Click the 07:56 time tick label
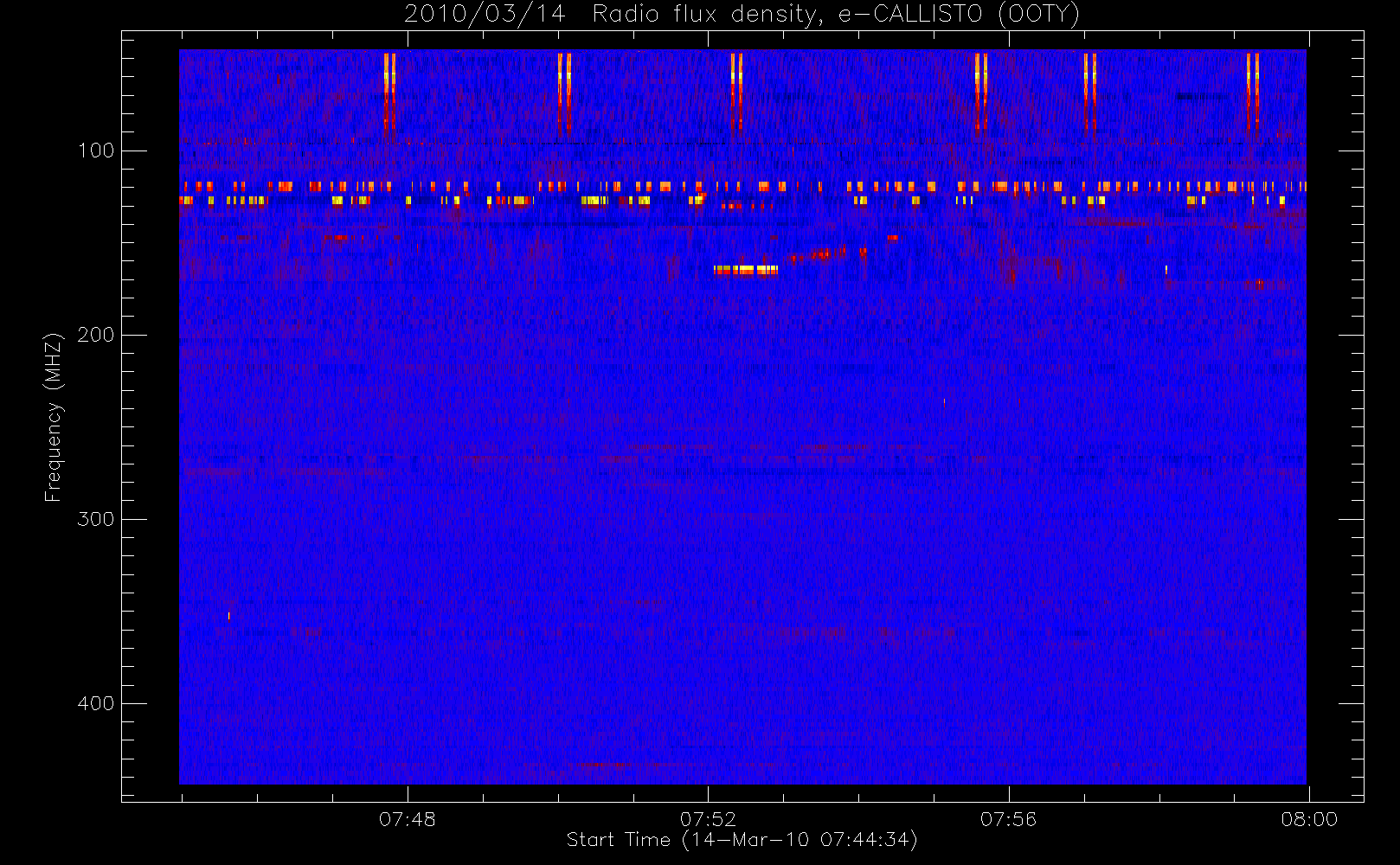Image resolution: width=1400 pixels, height=865 pixels. pyautogui.click(x=1008, y=819)
